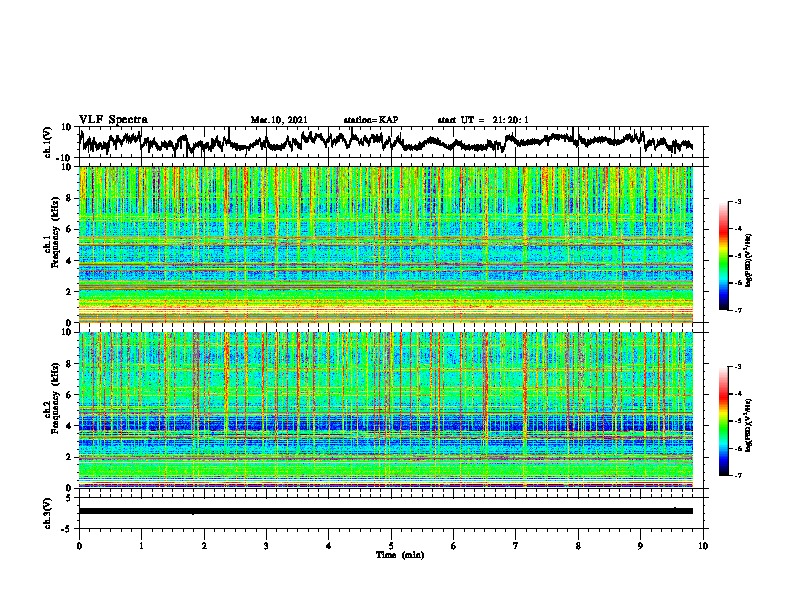Click inside the ch.1 spectrogram panel
The width and height of the screenshot is (792, 612).
tap(386, 244)
